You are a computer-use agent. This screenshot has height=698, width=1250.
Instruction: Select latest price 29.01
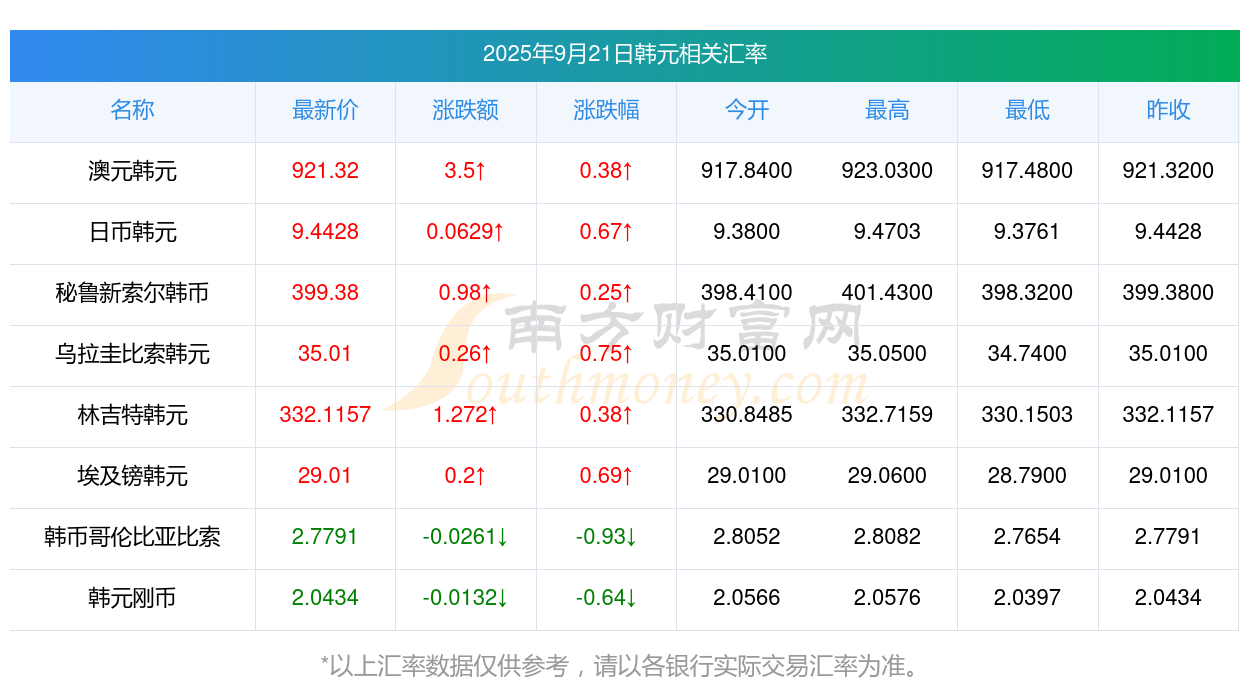click(325, 476)
